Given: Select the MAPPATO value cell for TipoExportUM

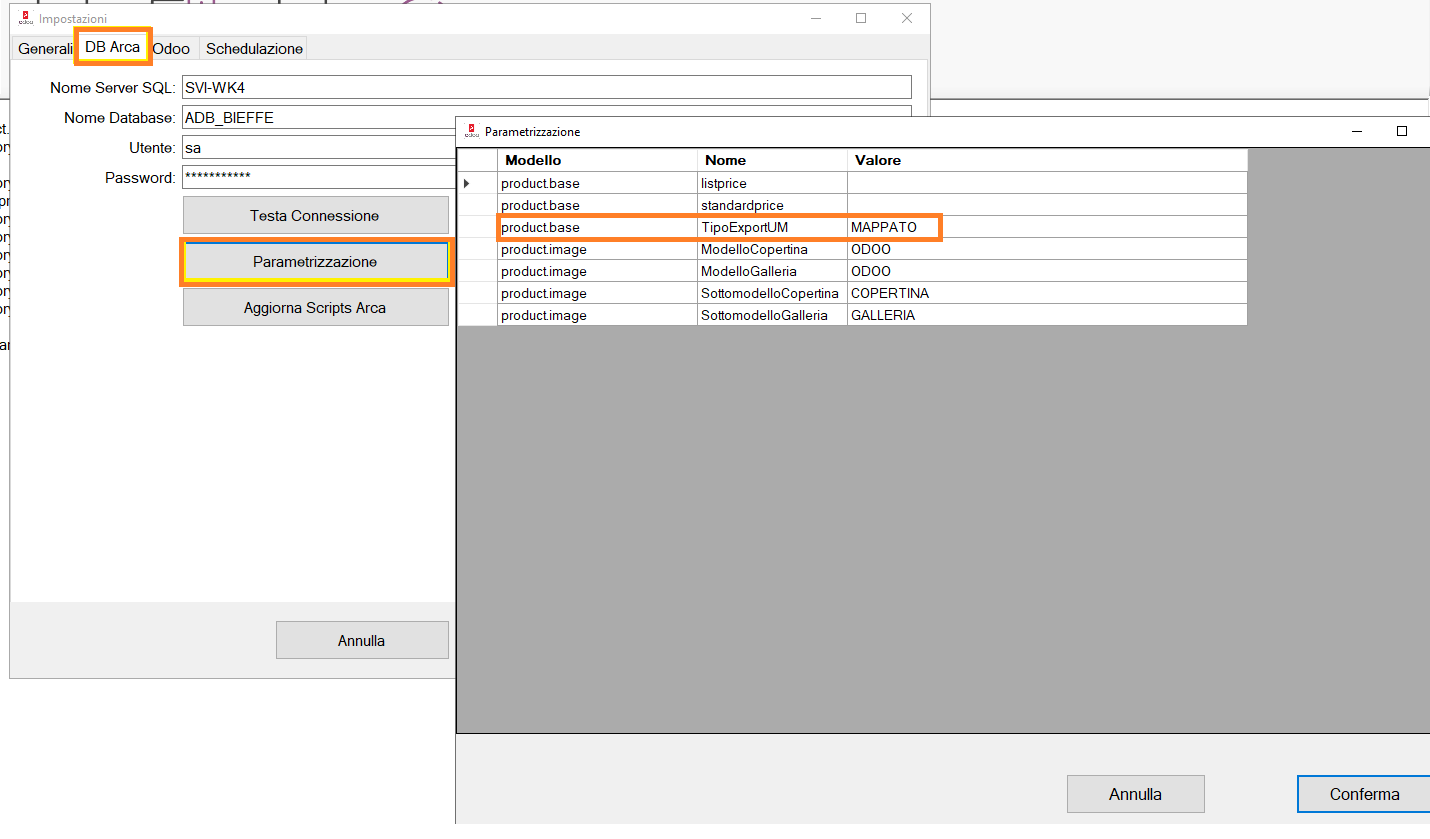Looking at the screenshot, I should coord(893,228).
